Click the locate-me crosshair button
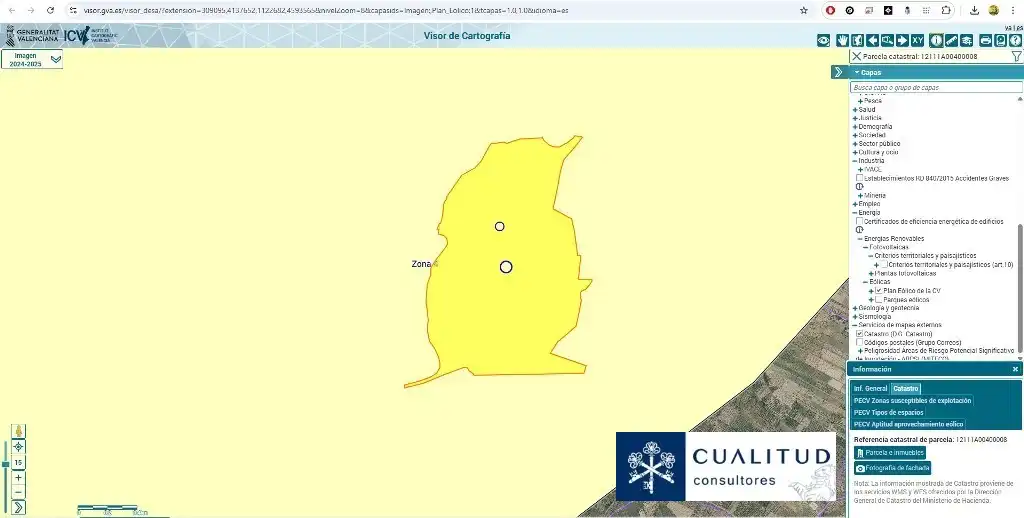The image size is (1024, 518). point(18,447)
